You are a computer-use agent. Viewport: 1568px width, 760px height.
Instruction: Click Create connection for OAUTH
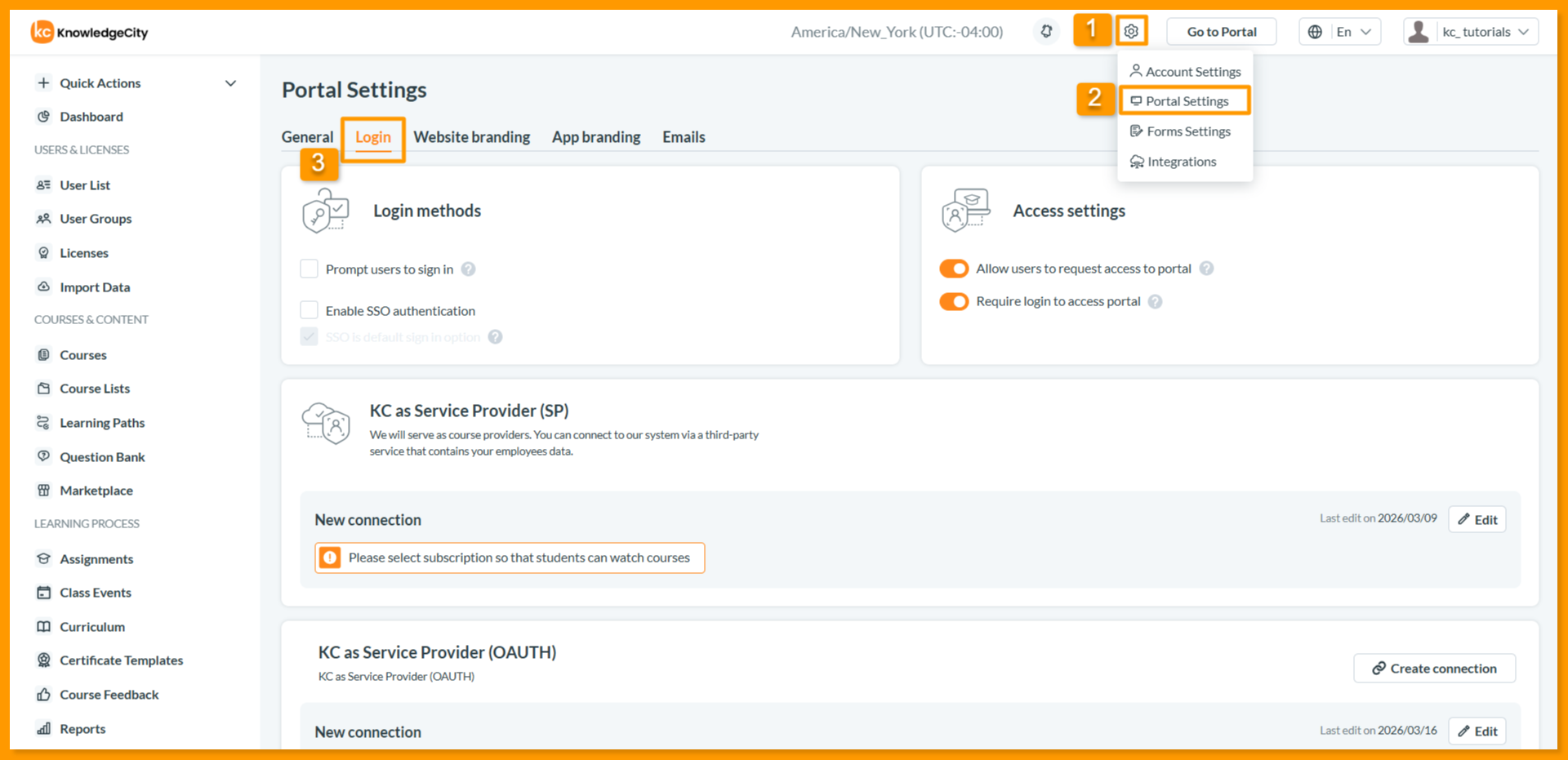point(1435,669)
